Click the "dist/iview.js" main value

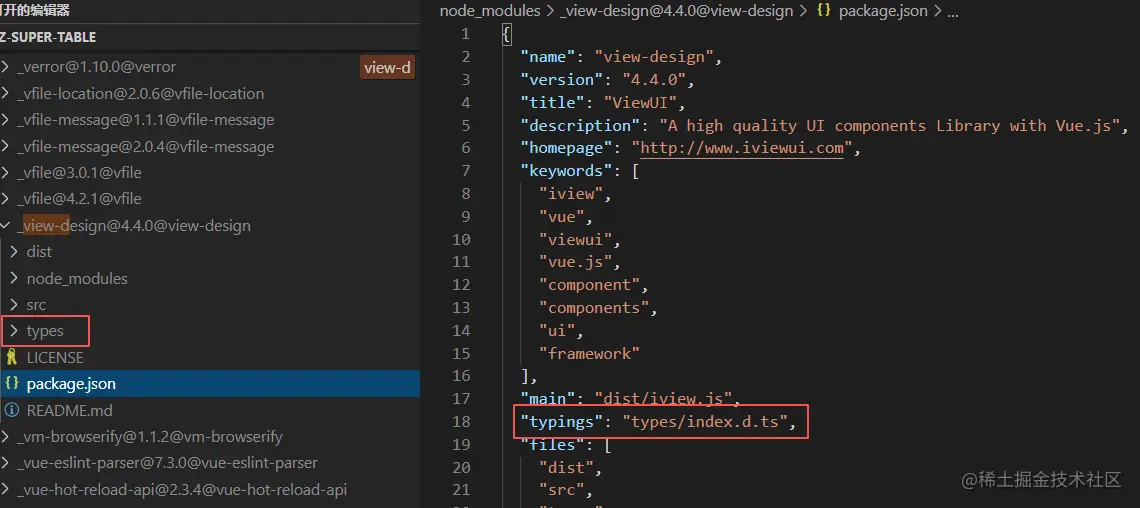coord(663,399)
